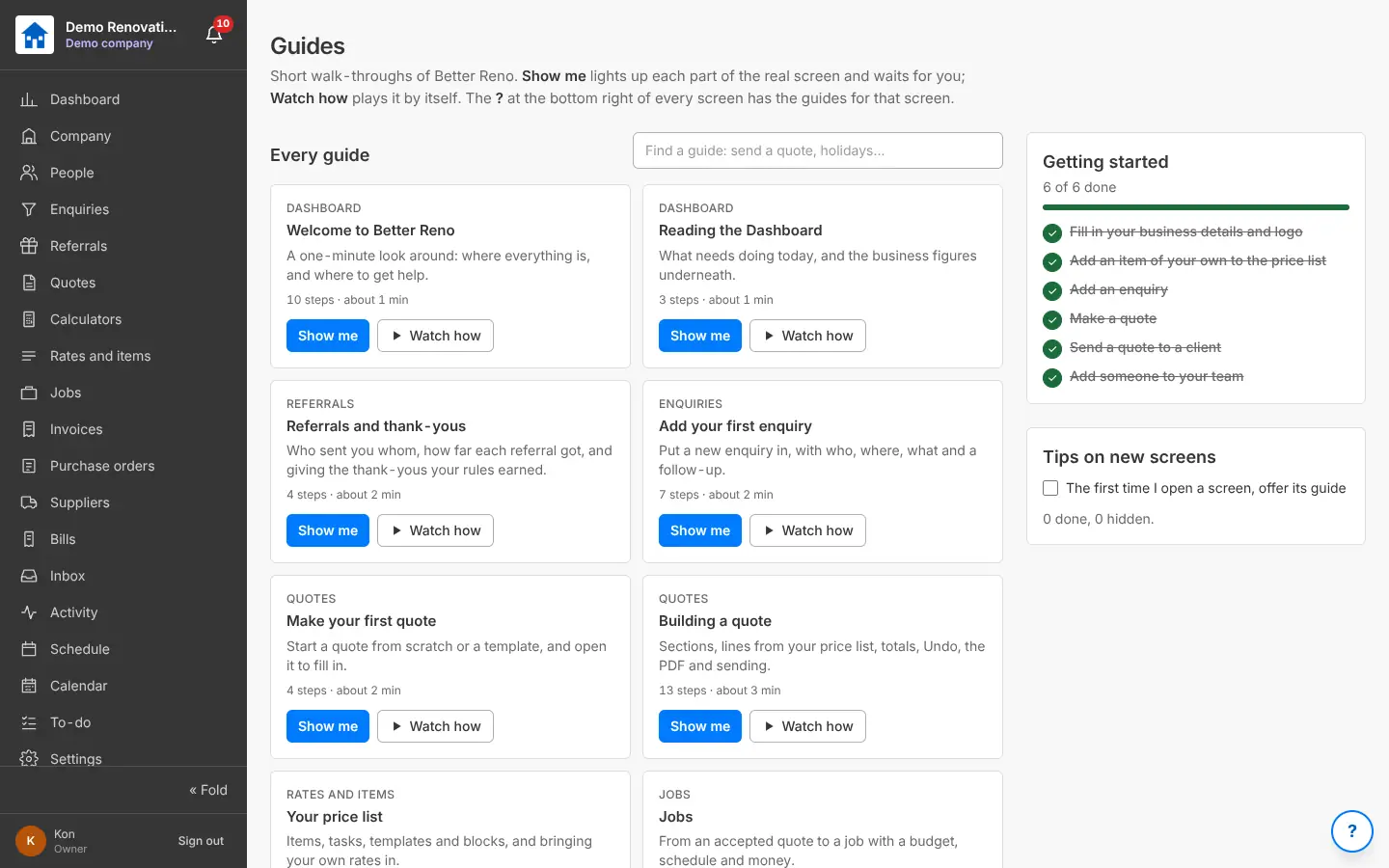Fold the sidebar

click(x=208, y=790)
